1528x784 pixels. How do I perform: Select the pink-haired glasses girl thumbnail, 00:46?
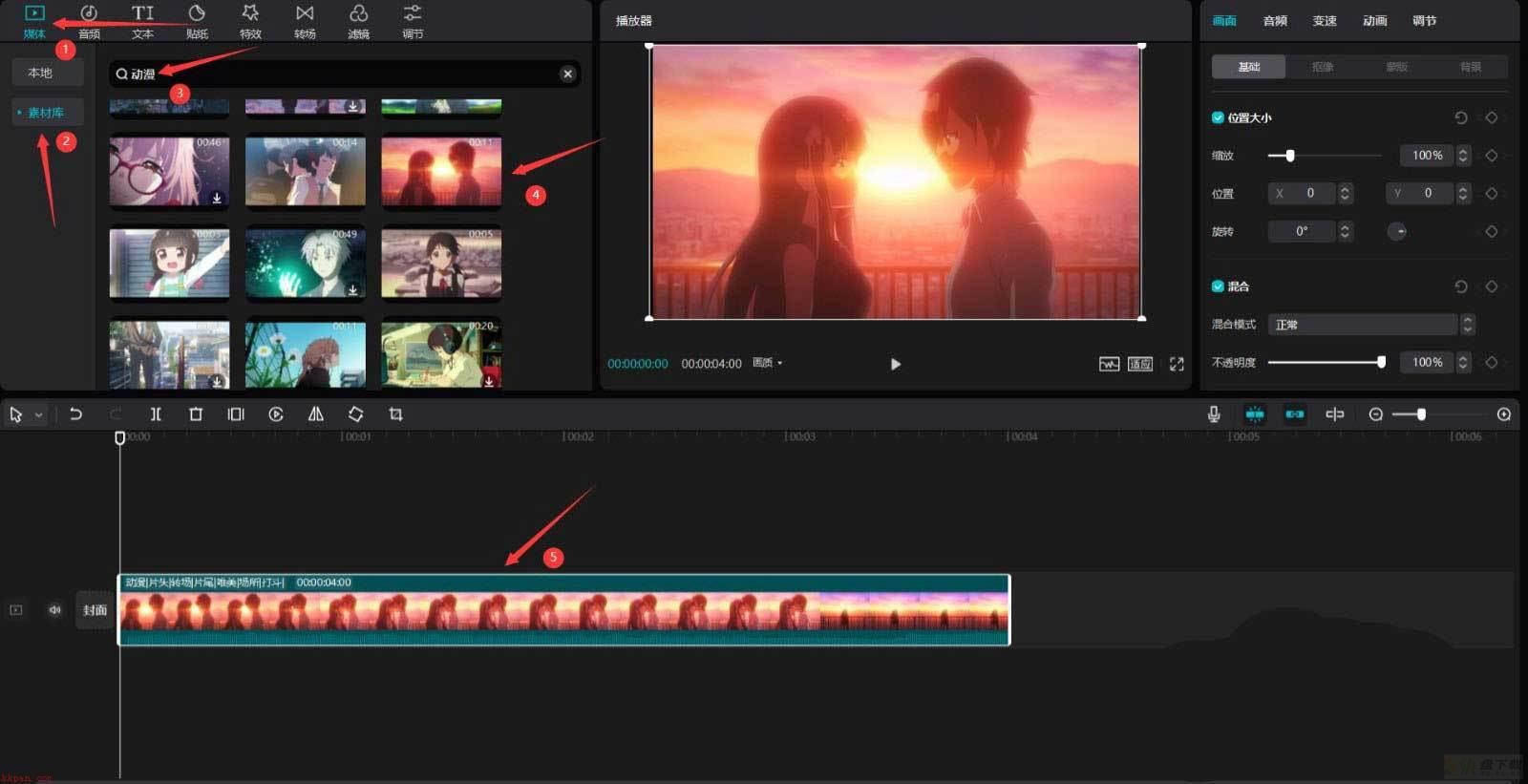click(x=169, y=171)
